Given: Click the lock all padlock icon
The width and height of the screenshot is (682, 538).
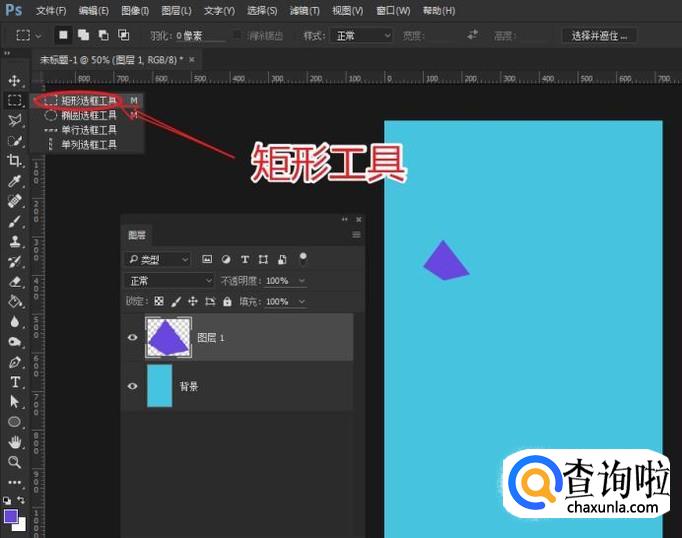Looking at the screenshot, I should pyautogui.click(x=227, y=302).
